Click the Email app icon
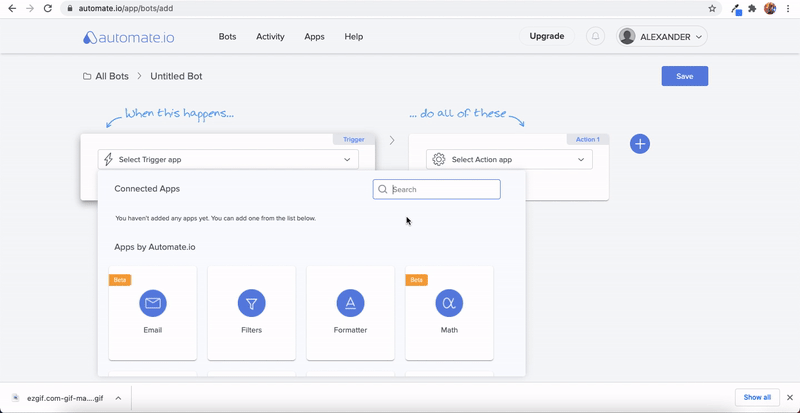The height and width of the screenshot is (413, 800). coord(153,303)
